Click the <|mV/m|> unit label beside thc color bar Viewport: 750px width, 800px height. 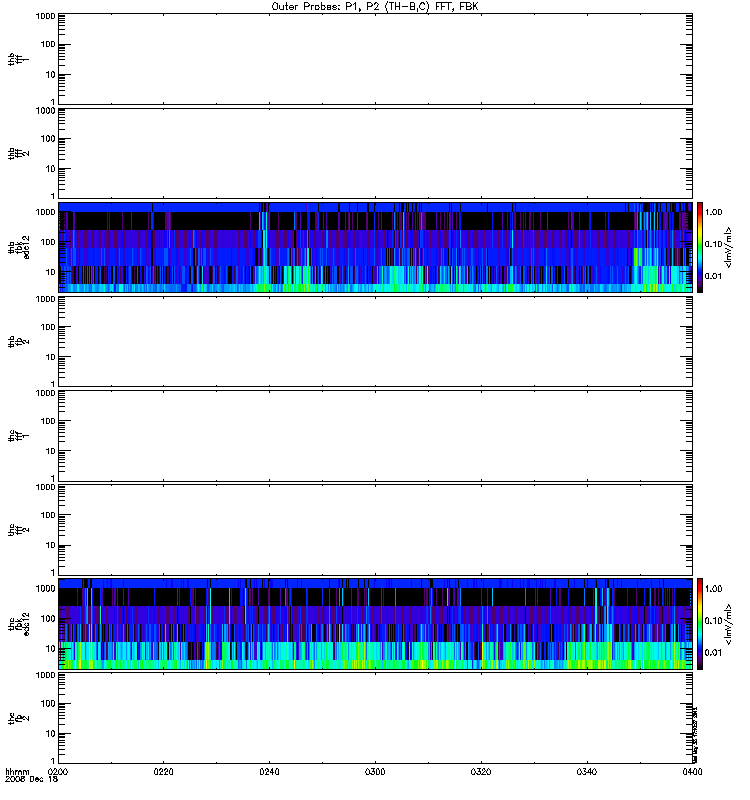[x=729, y=624]
